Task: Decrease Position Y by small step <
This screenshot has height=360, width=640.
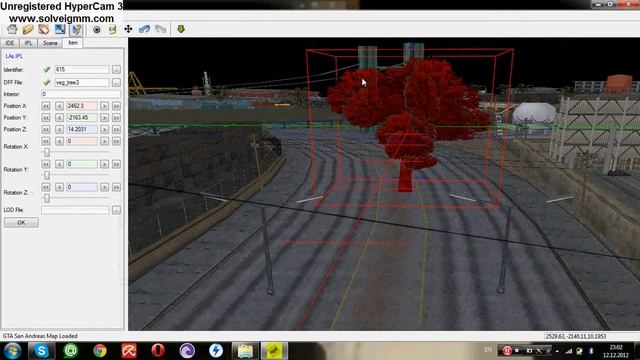Action: click(59, 118)
